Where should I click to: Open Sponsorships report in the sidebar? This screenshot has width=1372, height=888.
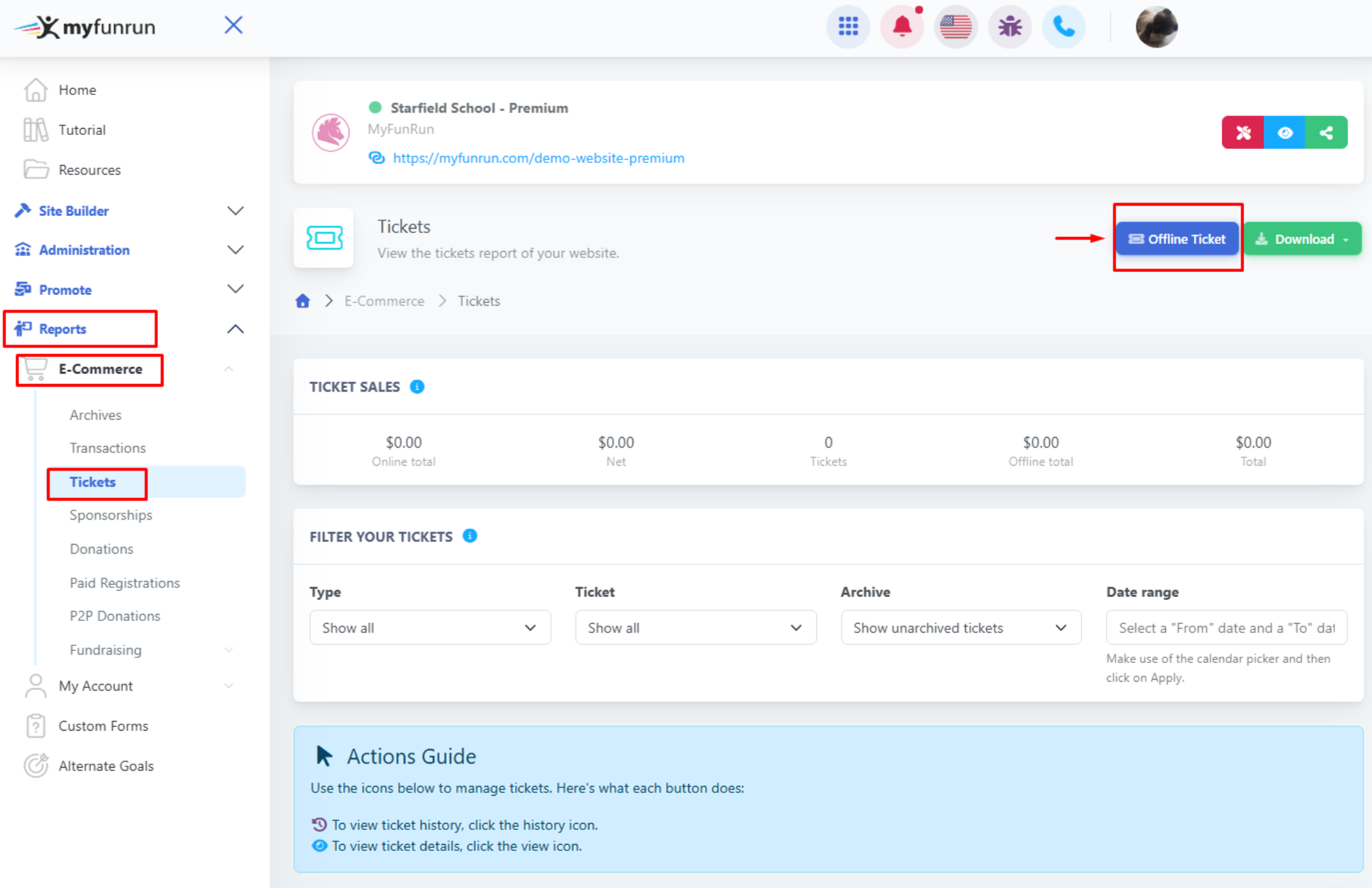(x=110, y=515)
